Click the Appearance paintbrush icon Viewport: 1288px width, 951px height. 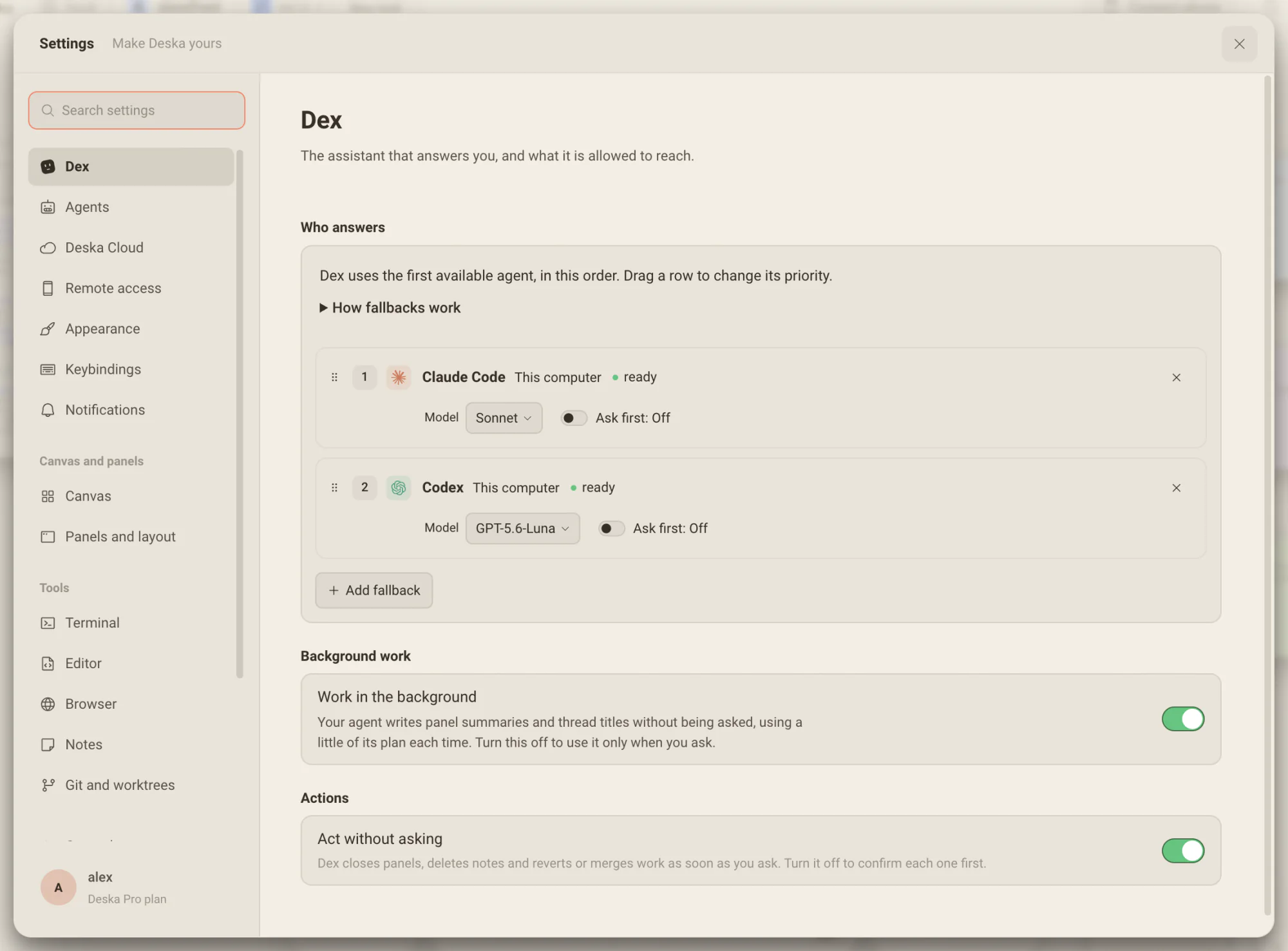tap(48, 329)
